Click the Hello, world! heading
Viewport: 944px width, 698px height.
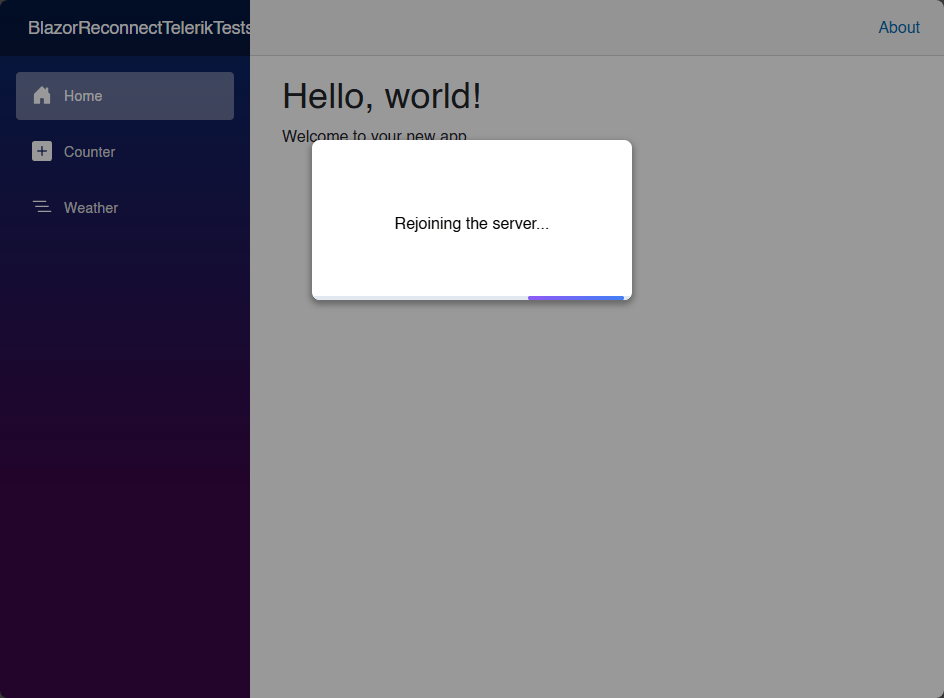pos(381,96)
